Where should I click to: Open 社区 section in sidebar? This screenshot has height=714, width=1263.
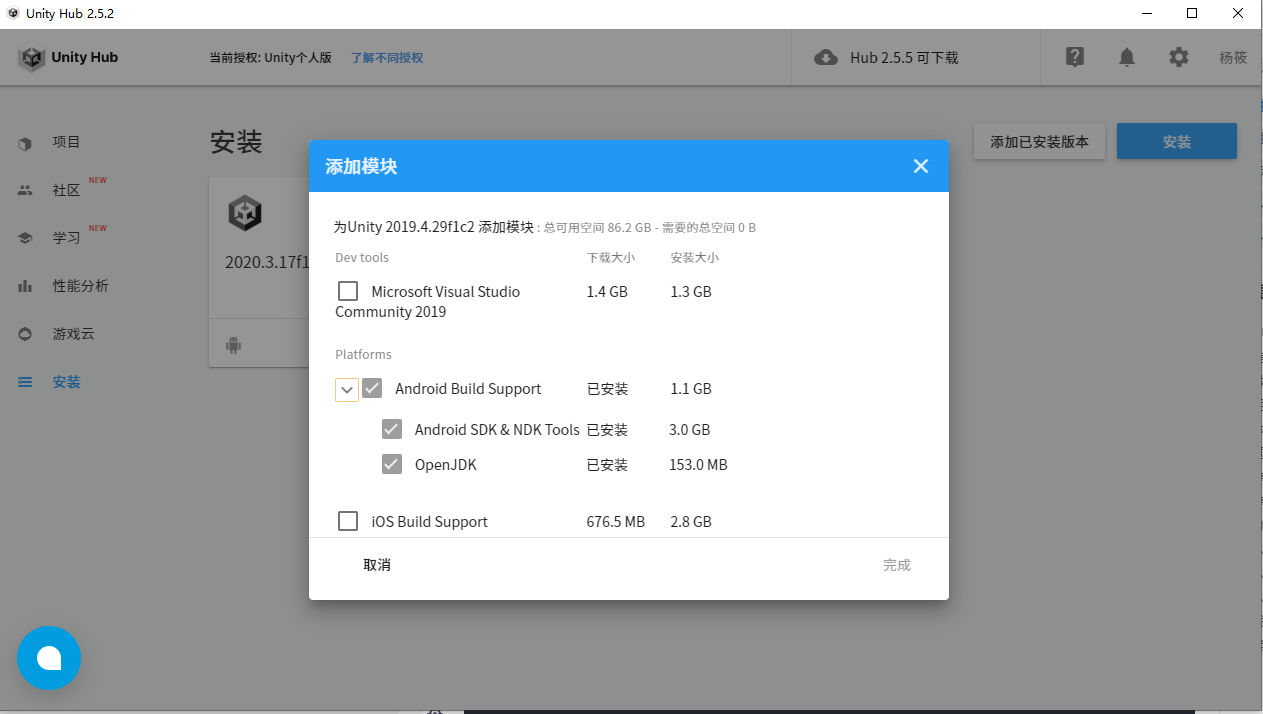[66, 190]
